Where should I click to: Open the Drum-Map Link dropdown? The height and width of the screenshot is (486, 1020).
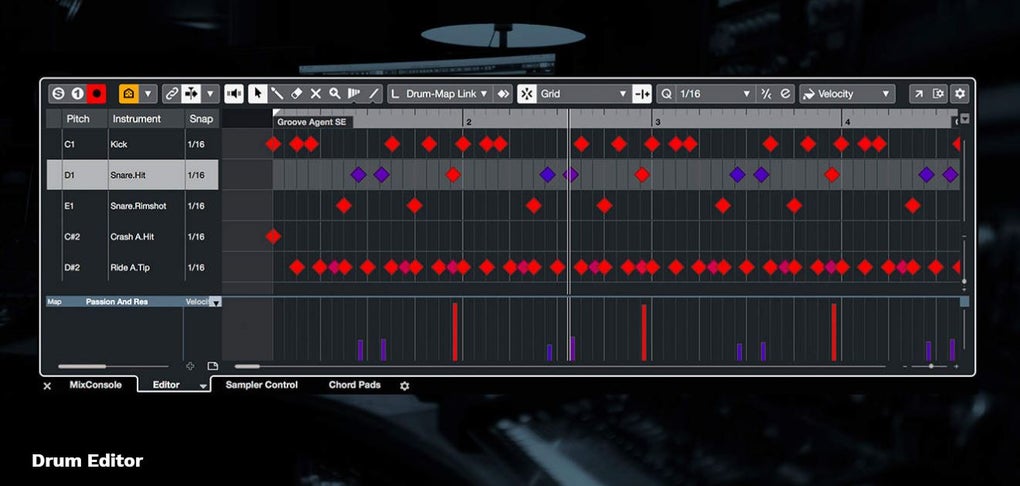440,93
